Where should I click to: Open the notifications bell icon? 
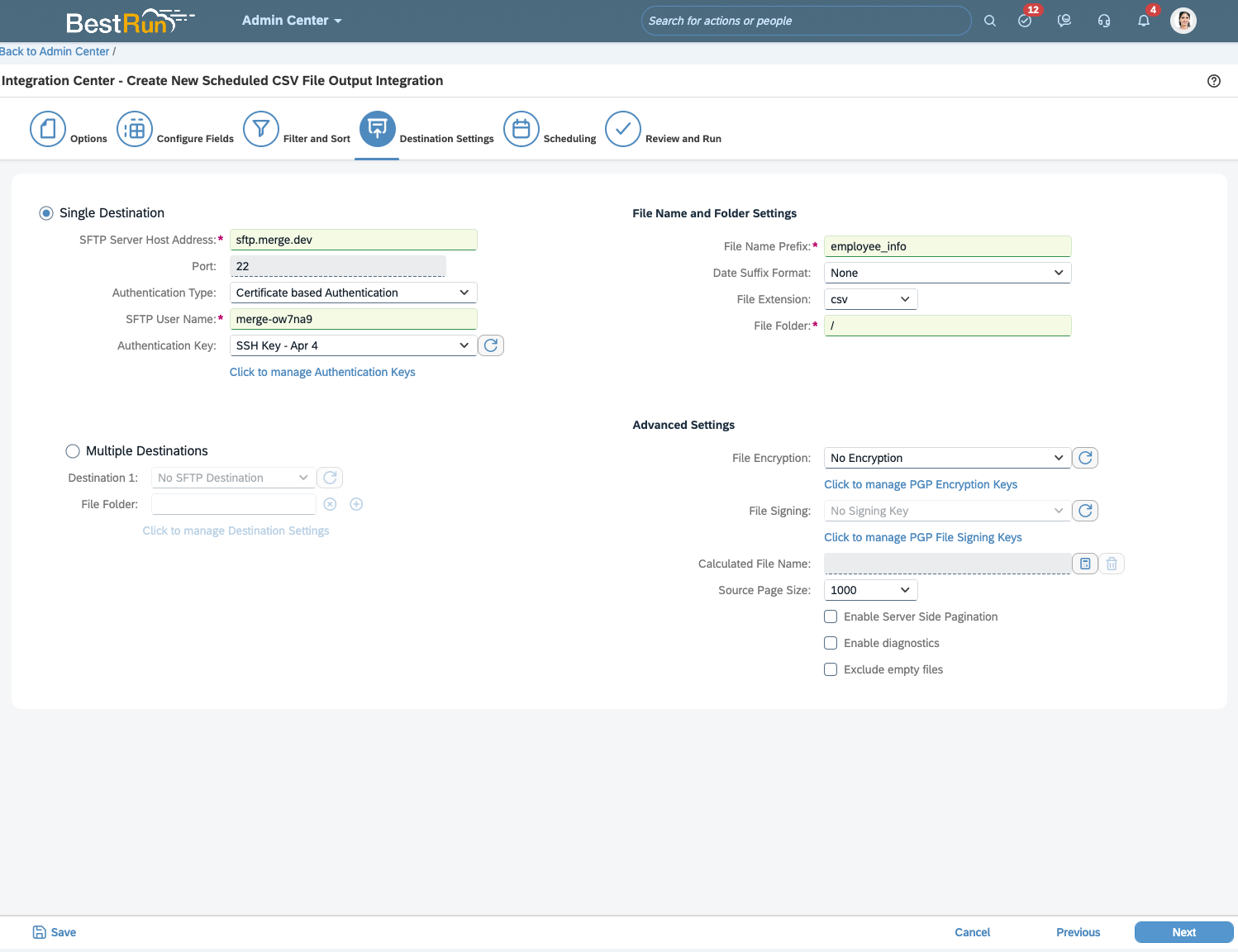[x=1143, y=21]
